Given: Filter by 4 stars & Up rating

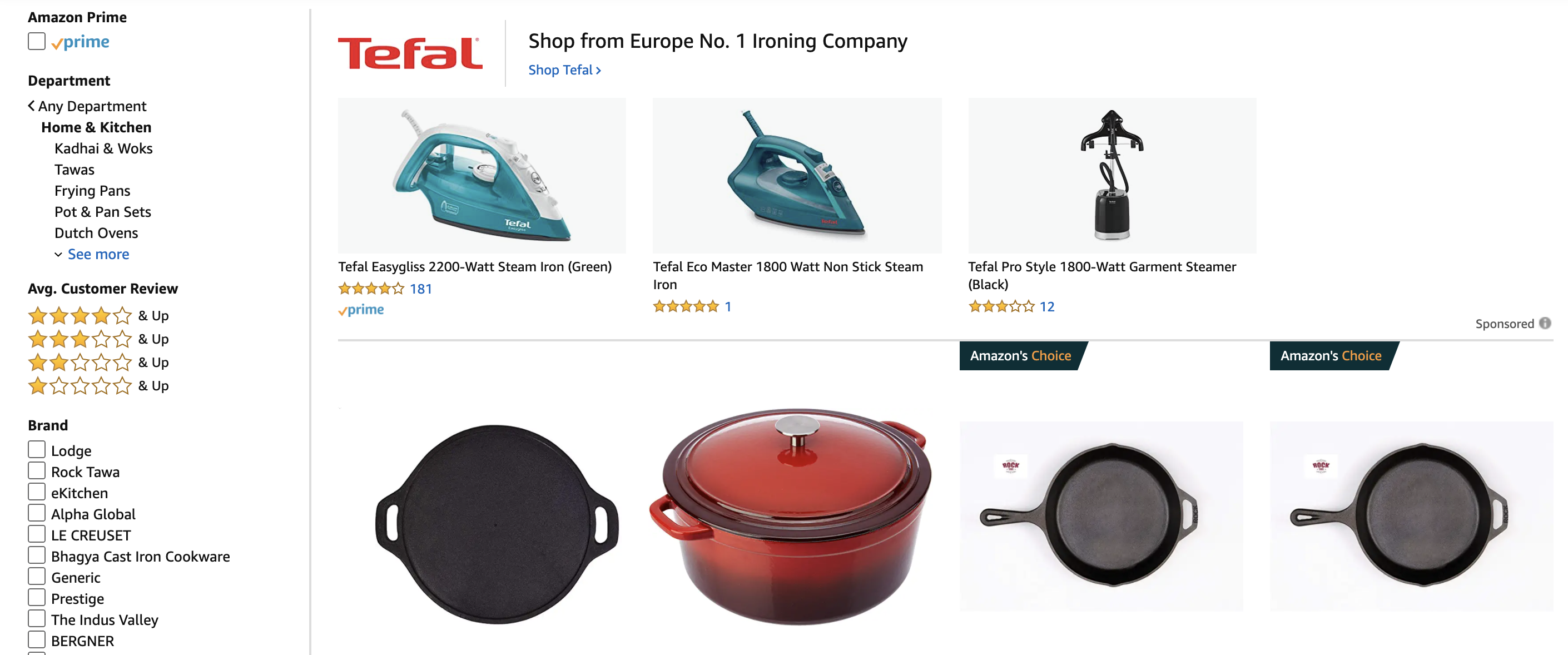Looking at the screenshot, I should click(98, 315).
